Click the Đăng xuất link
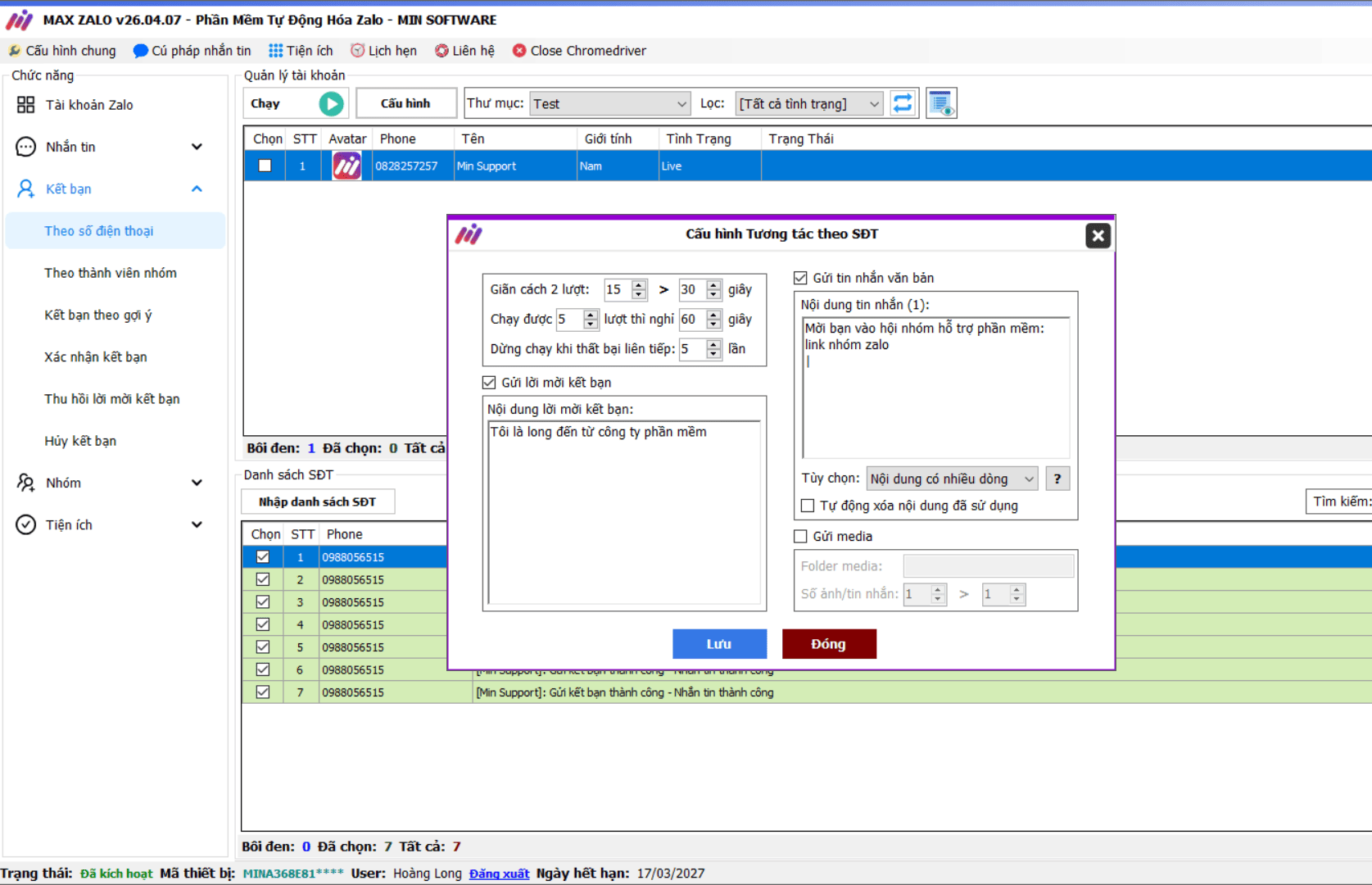This screenshot has width=1372, height=885. click(x=499, y=874)
